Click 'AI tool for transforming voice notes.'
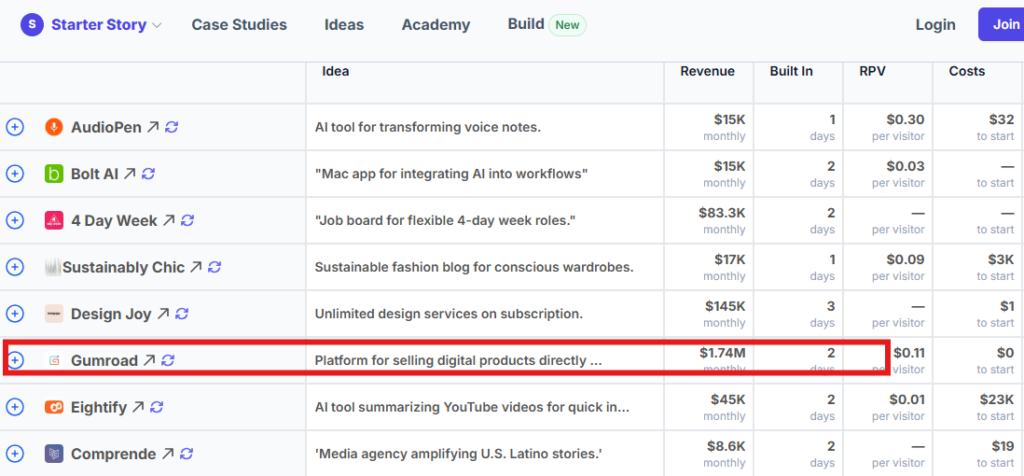This screenshot has width=1024, height=476. click(x=428, y=127)
